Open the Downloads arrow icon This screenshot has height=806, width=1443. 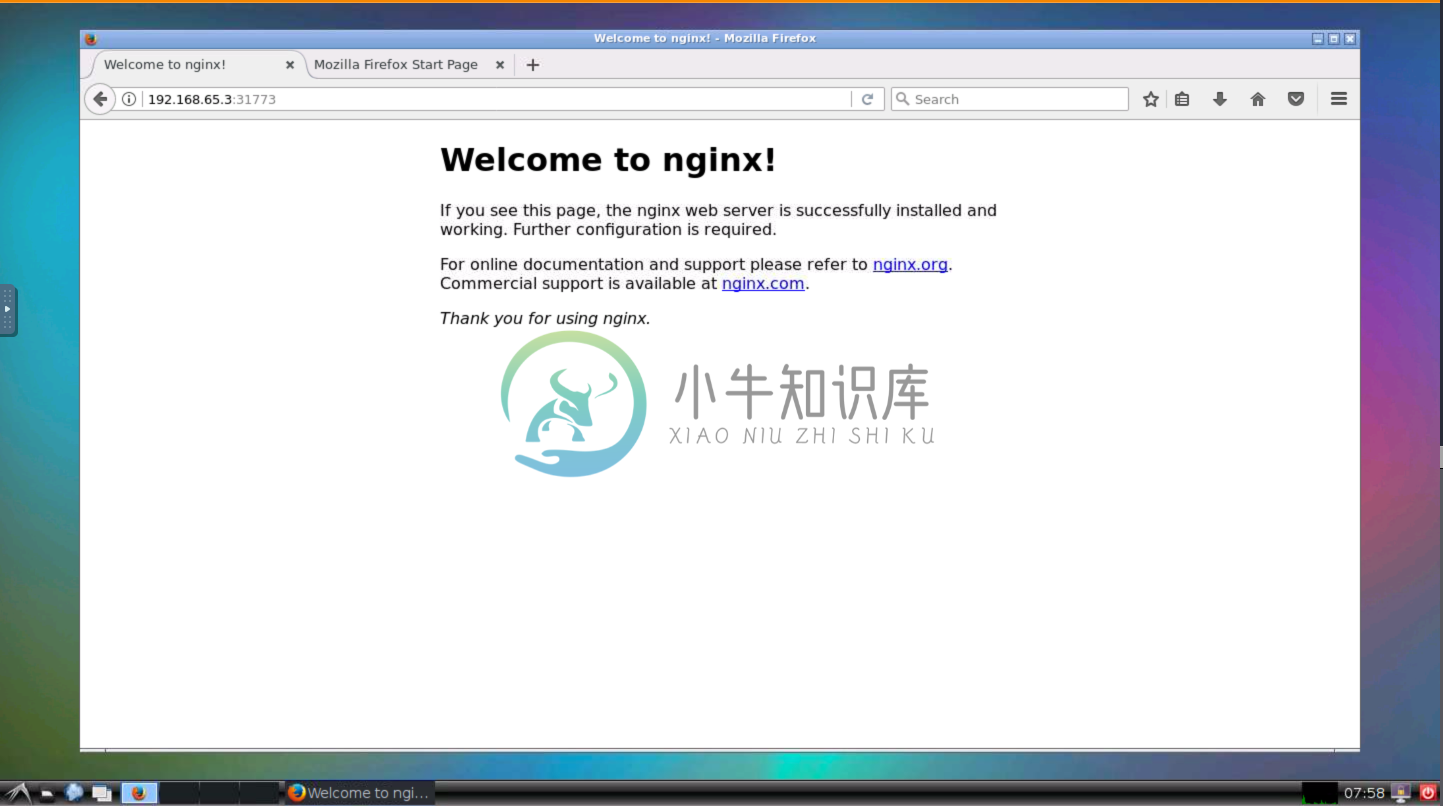(x=1220, y=99)
